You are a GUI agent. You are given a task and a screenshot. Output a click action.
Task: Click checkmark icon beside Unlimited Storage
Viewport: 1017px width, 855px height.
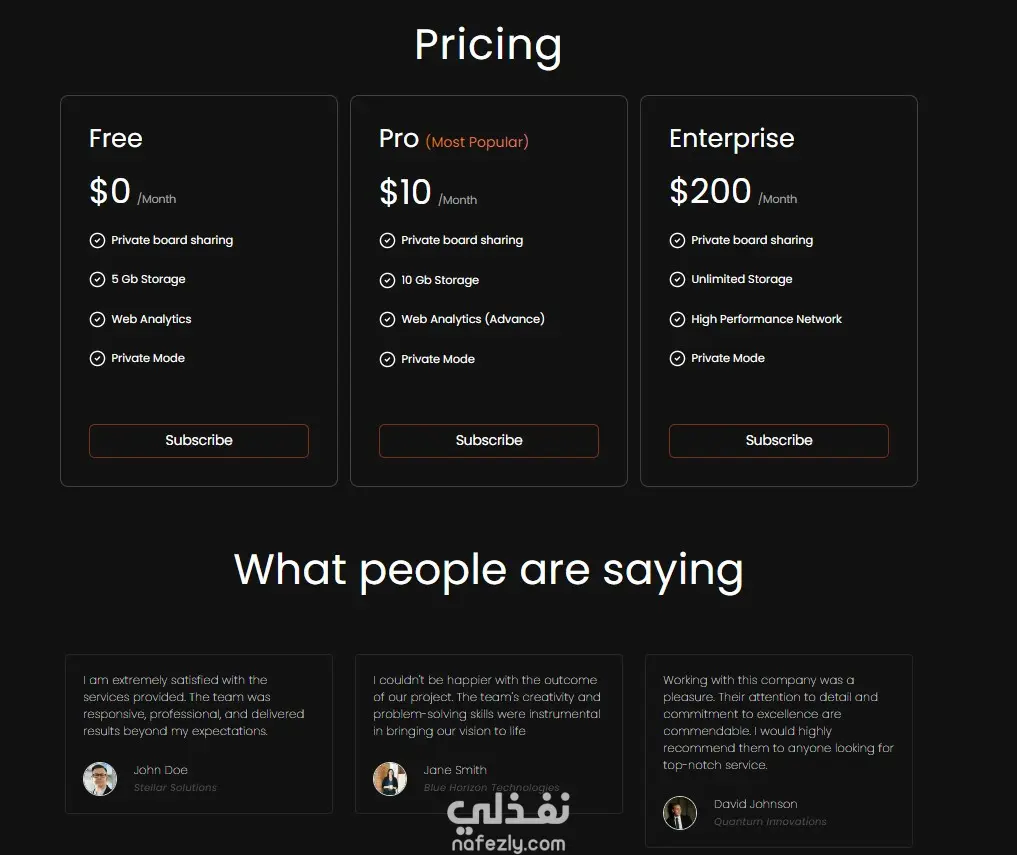pyautogui.click(x=677, y=280)
